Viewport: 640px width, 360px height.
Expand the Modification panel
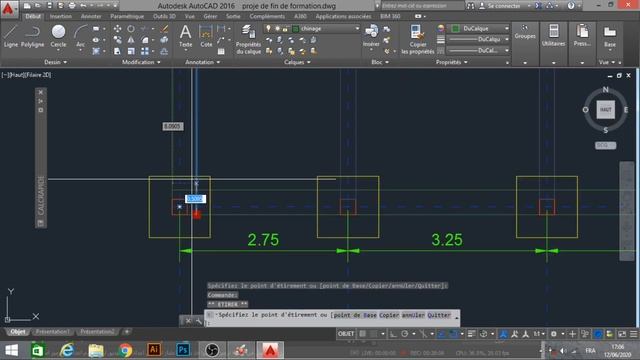click(x=141, y=62)
